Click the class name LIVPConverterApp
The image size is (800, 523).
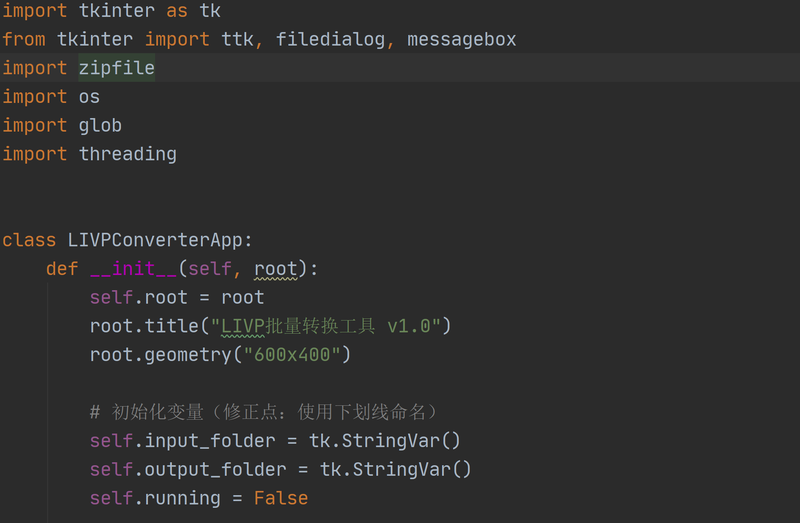coord(155,240)
